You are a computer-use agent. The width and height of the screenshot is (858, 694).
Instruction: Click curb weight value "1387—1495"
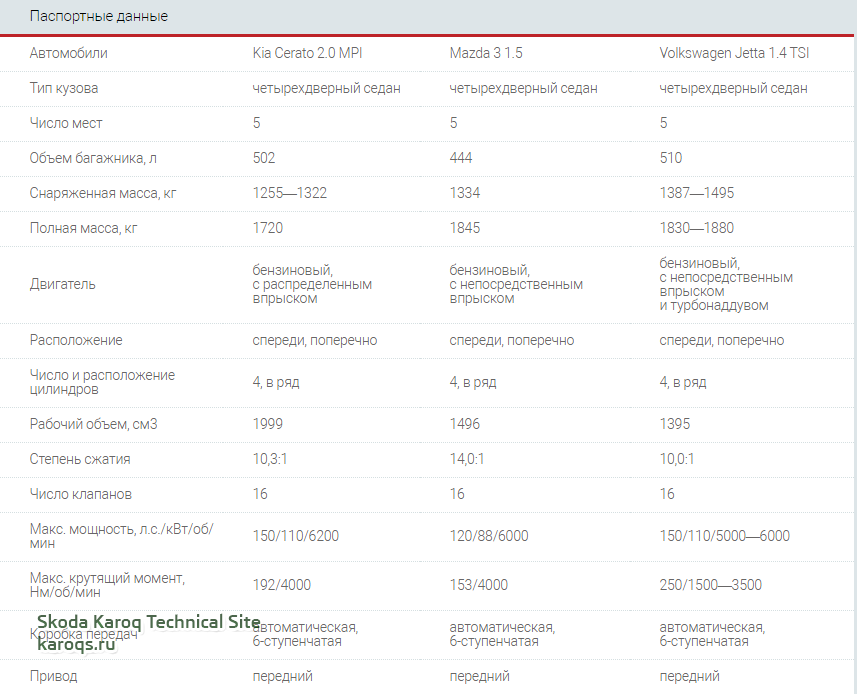point(697,193)
